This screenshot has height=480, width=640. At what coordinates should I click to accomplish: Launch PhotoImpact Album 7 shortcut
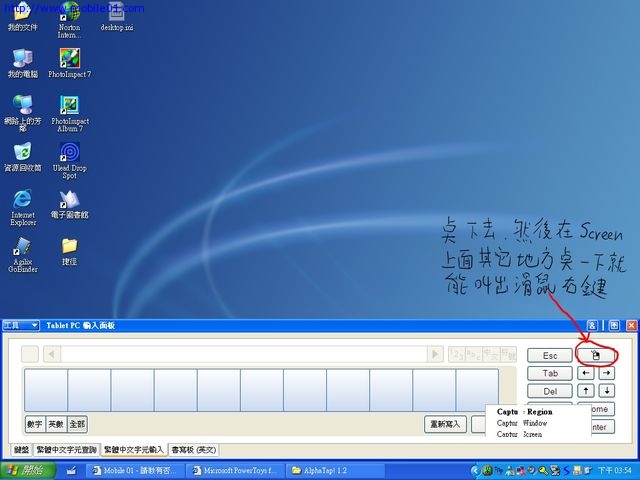[69, 113]
